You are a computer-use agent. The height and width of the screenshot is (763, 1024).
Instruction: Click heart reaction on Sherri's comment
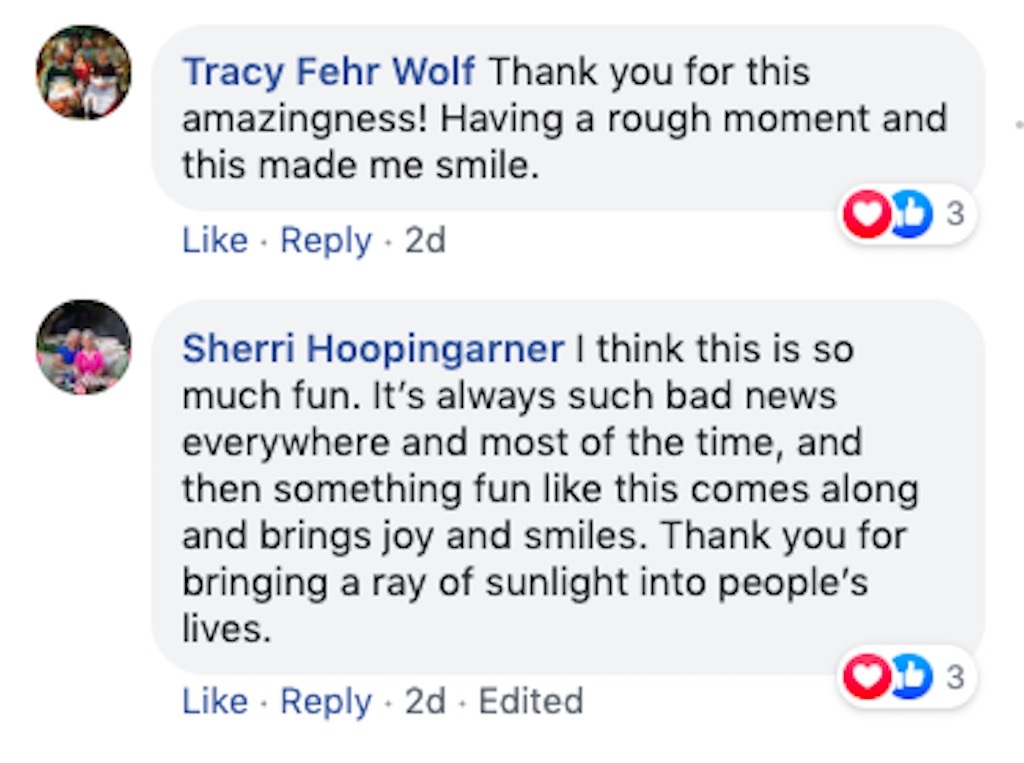(864, 677)
